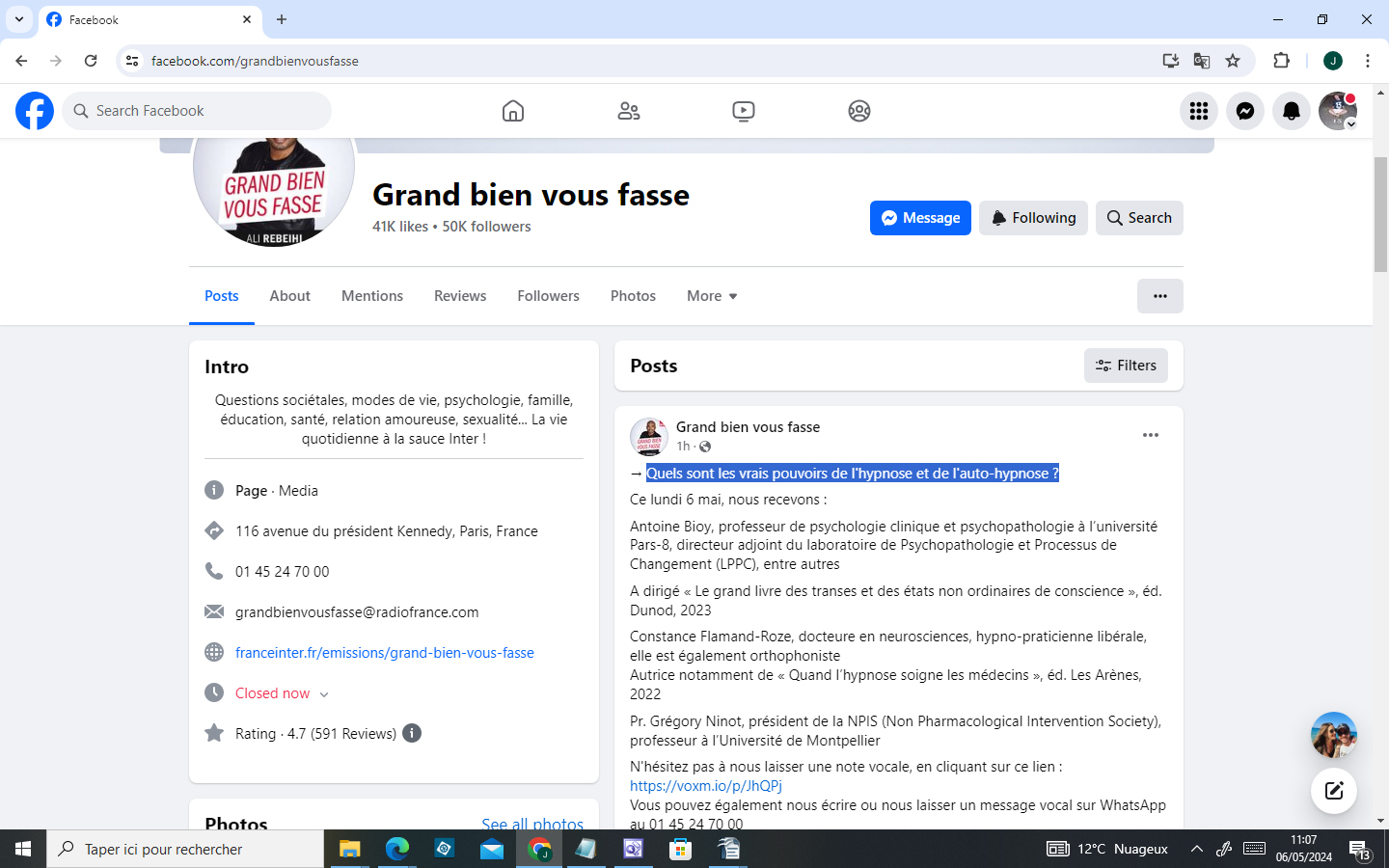Open the browser extensions puzzle icon
Viewport: 1389px width, 868px height.
pos(1281,61)
